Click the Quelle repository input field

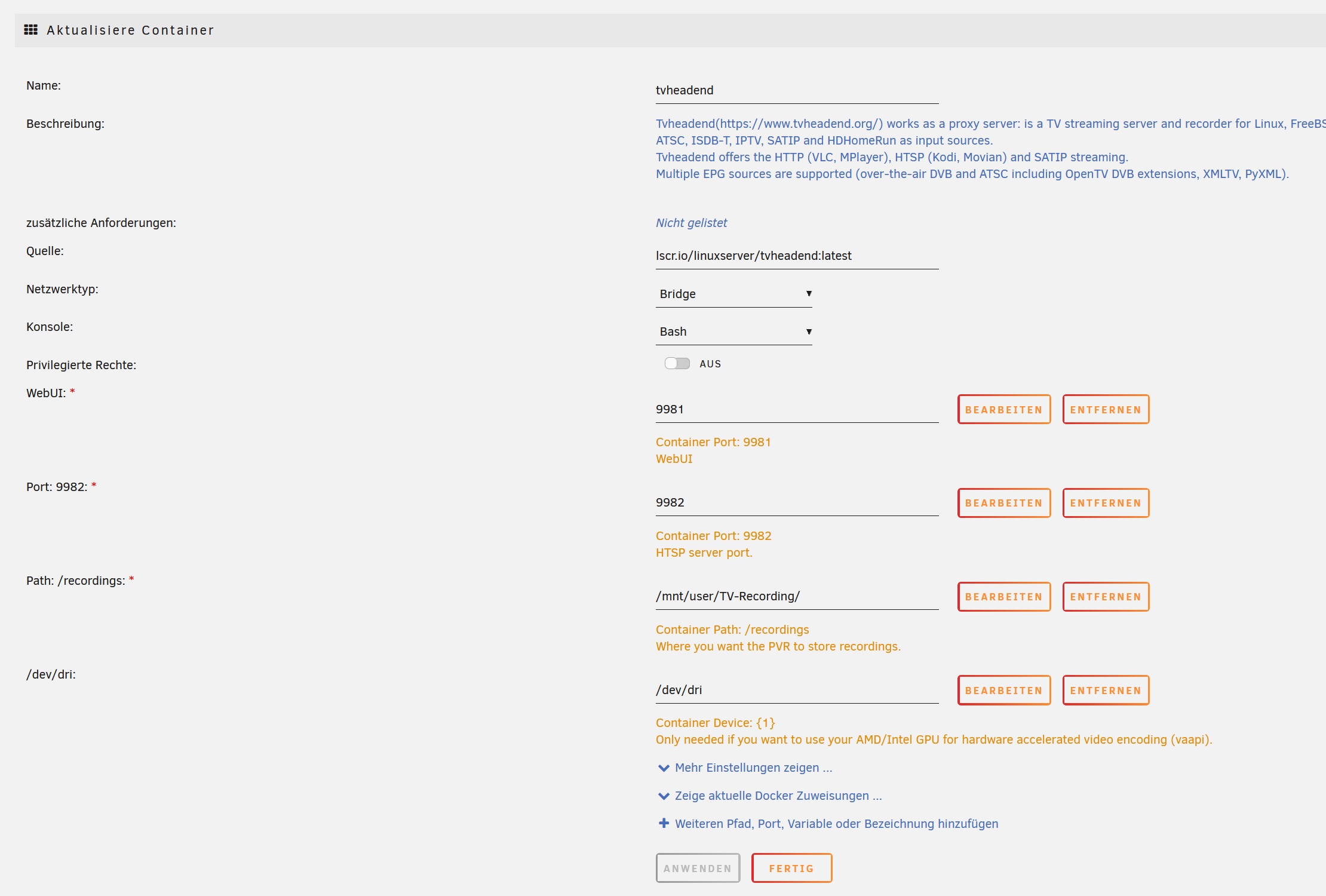(x=797, y=256)
